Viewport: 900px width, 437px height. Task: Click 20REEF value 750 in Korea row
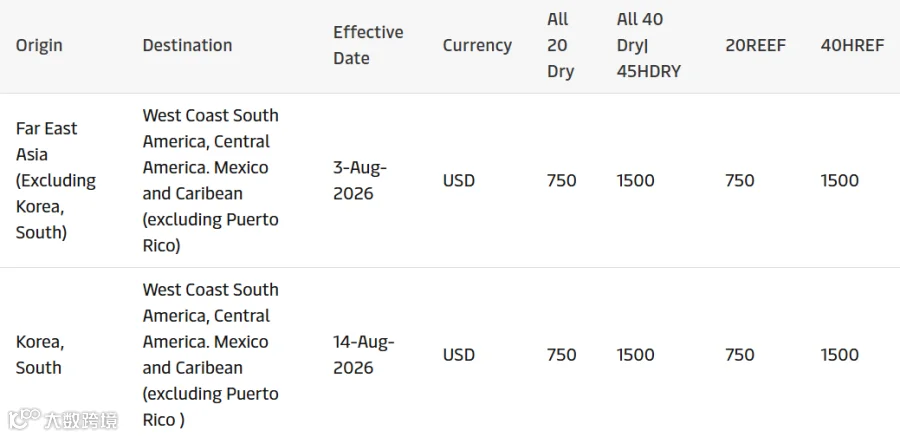click(740, 354)
